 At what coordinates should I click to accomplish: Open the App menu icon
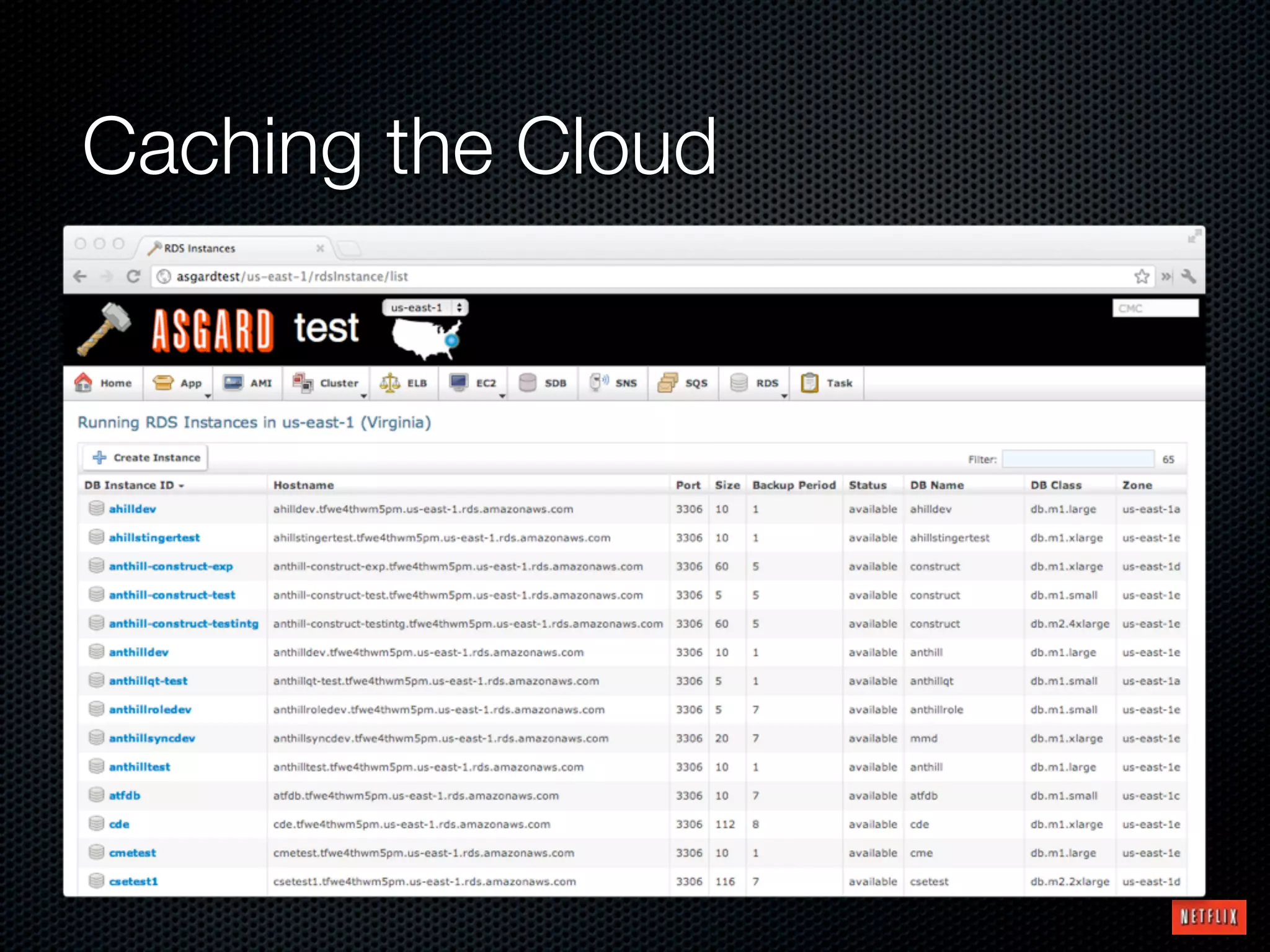click(x=163, y=382)
